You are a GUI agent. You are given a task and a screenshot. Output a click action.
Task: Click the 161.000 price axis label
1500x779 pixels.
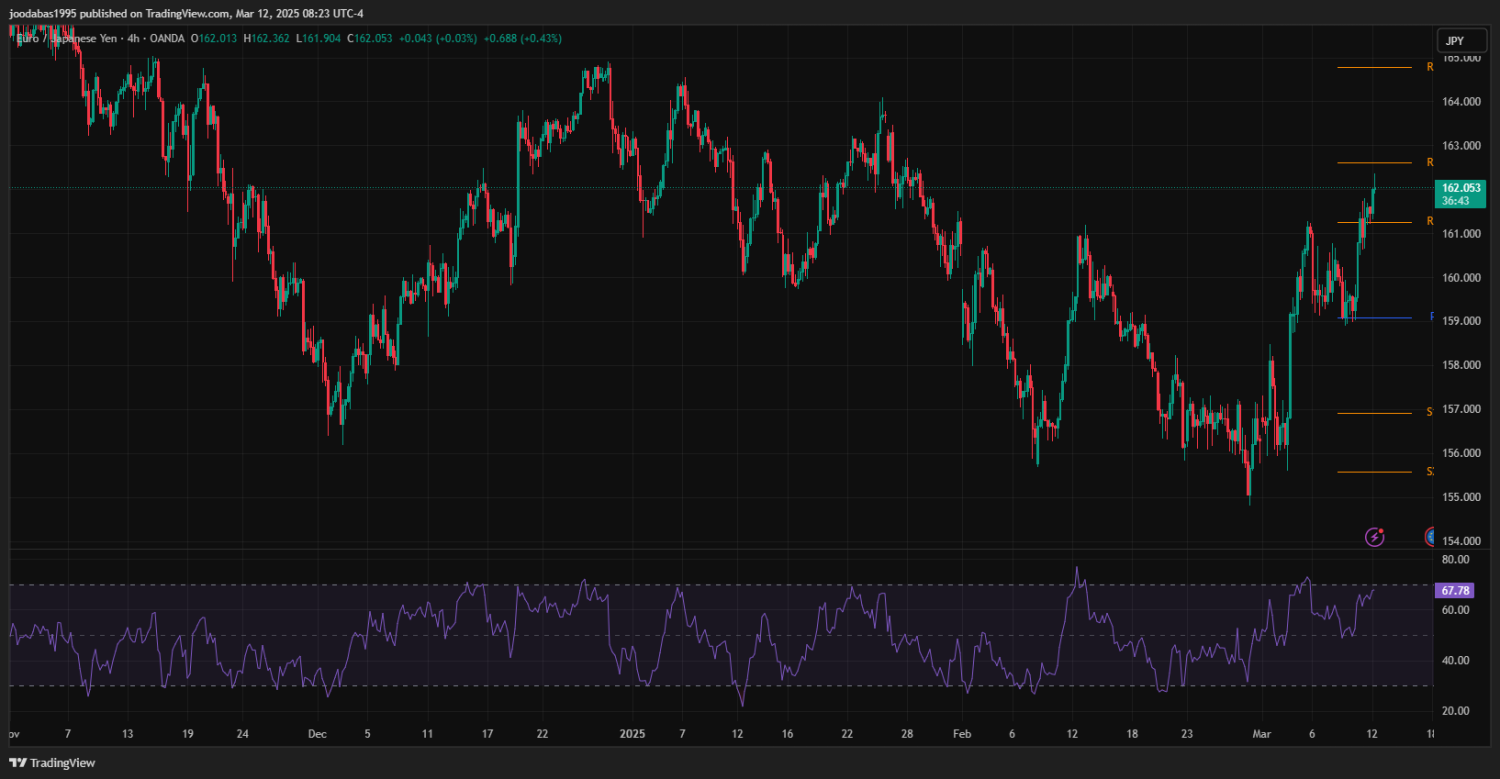(x=1461, y=234)
